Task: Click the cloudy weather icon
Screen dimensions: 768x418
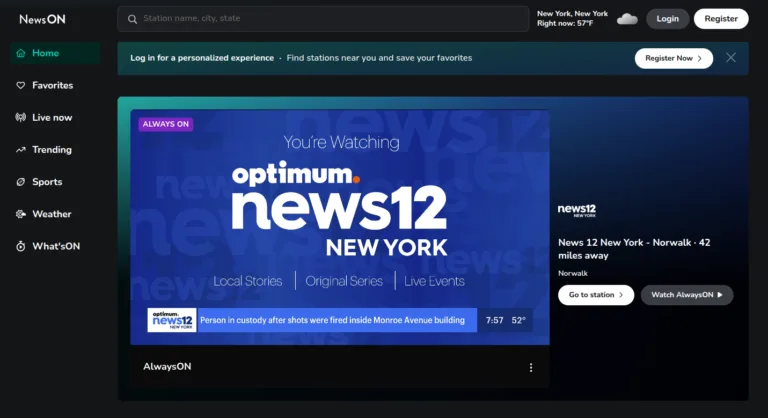Action: click(627, 19)
